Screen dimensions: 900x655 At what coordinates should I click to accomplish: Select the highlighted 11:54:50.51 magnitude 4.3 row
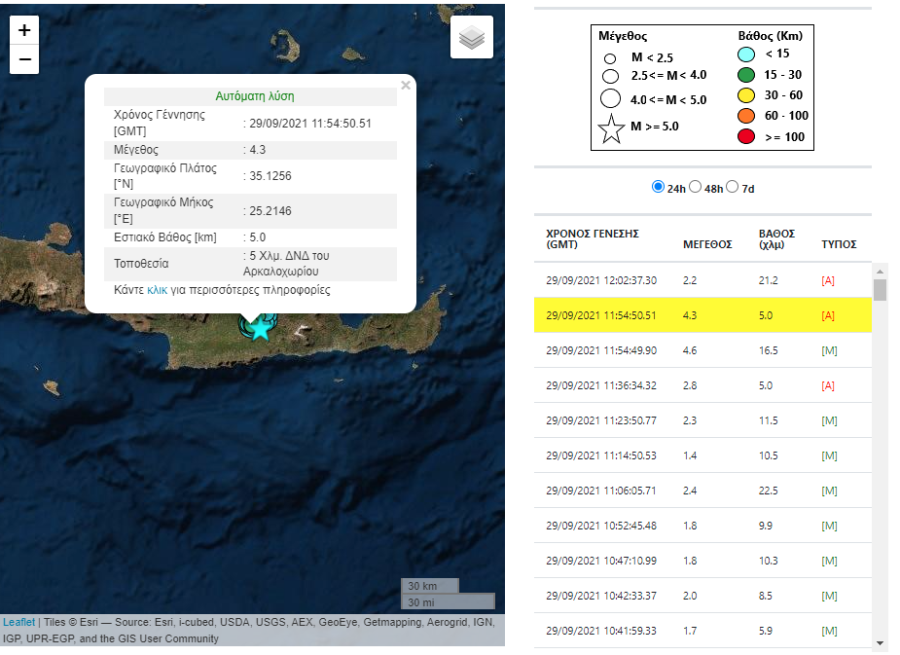(703, 315)
